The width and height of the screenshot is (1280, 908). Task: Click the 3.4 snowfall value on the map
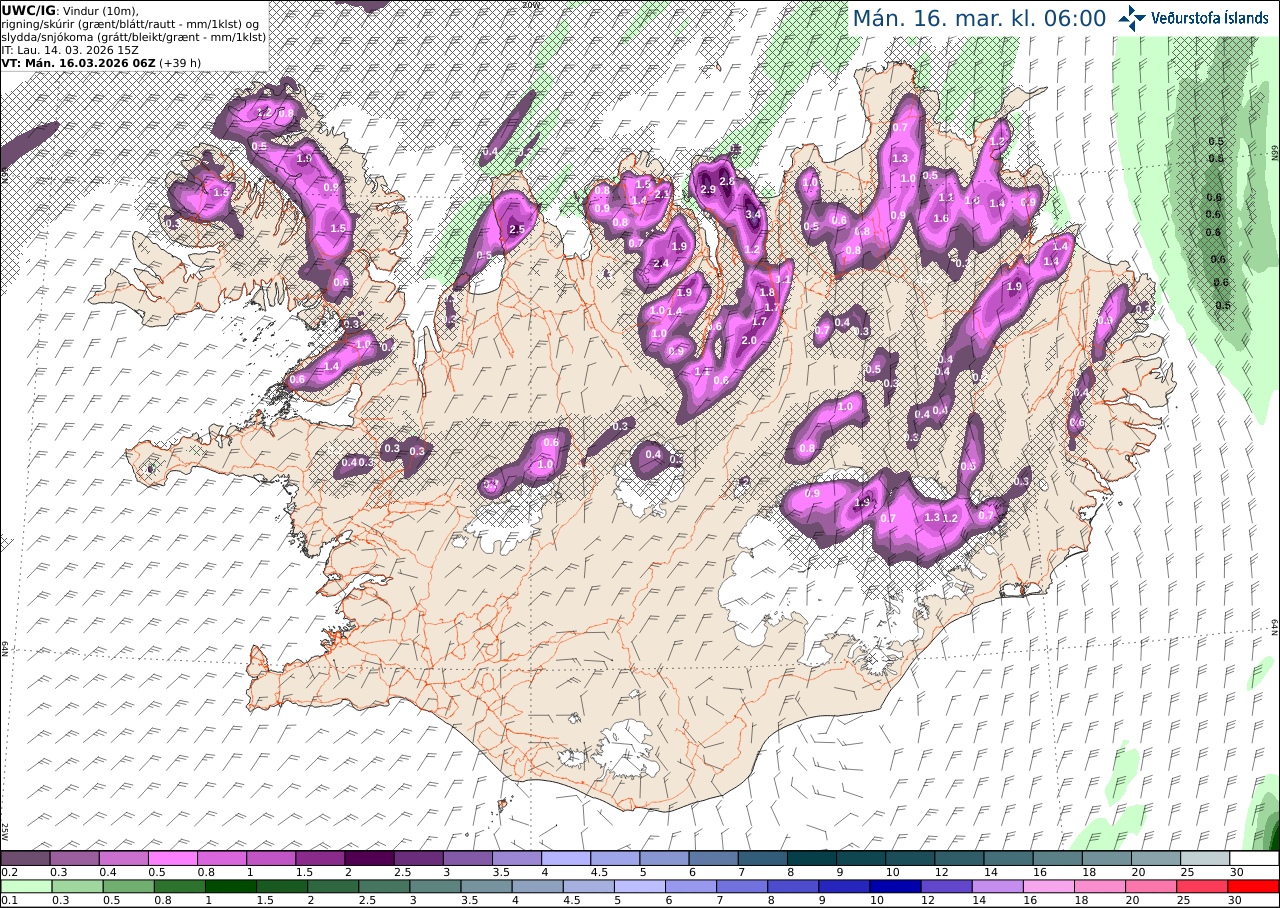click(x=754, y=214)
